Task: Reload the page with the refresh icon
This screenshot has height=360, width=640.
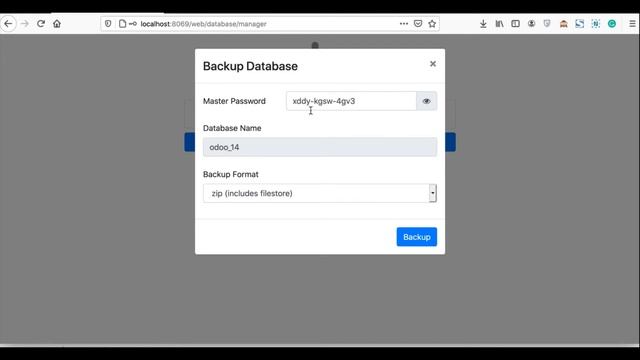Action: [x=41, y=24]
